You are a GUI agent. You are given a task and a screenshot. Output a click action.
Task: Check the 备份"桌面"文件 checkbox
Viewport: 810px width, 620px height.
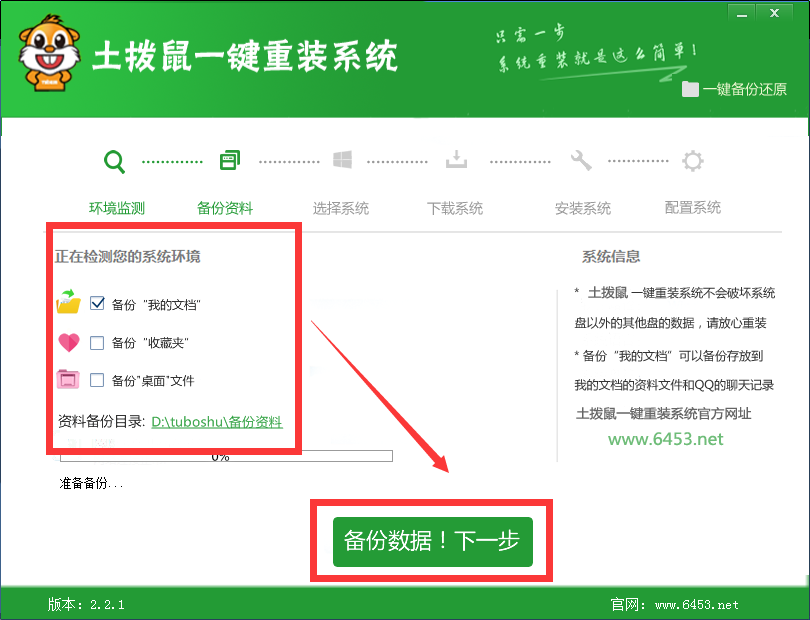click(97, 380)
